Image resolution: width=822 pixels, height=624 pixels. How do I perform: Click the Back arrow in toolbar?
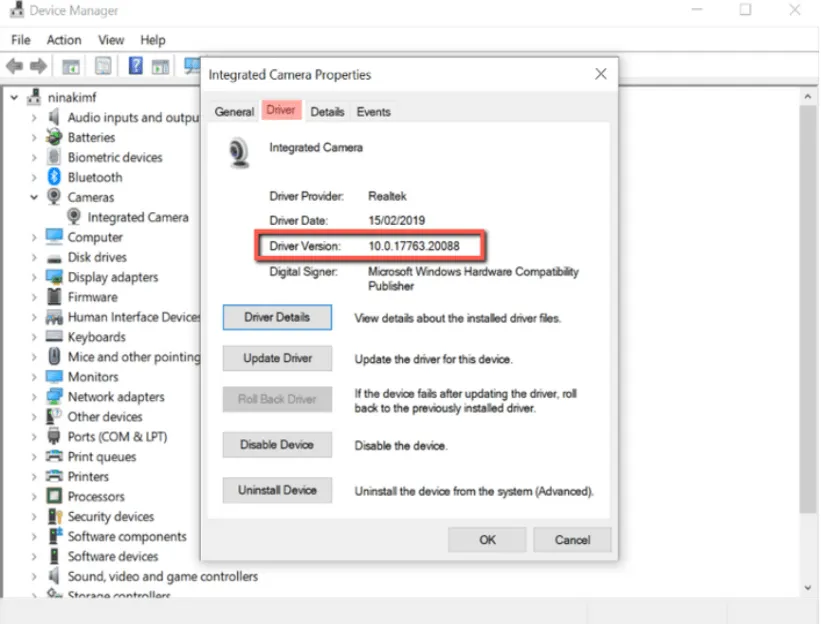15,67
